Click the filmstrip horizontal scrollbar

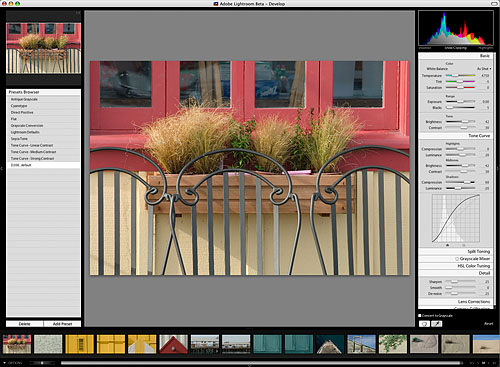(262, 363)
